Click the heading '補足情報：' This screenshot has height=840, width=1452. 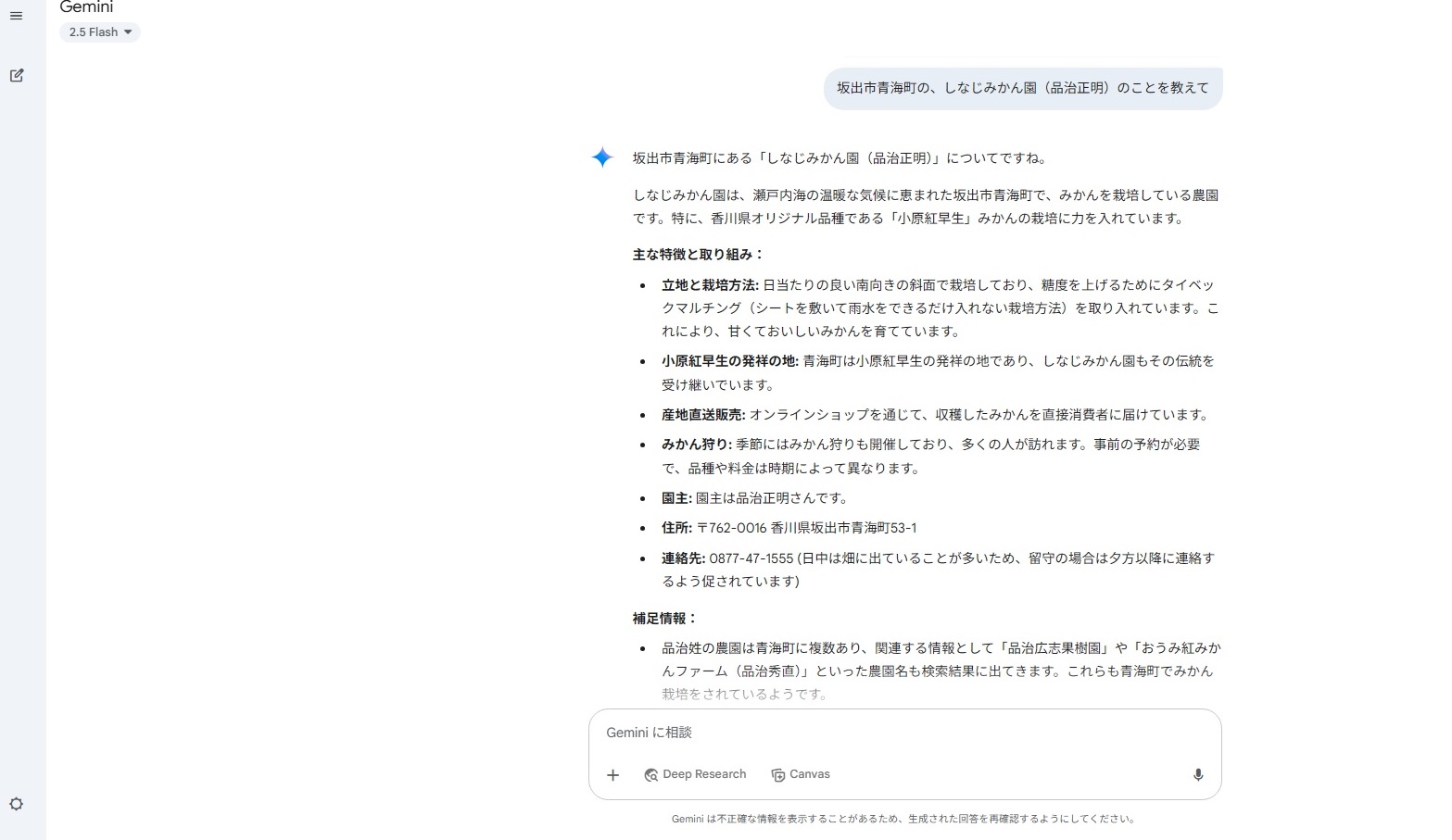[x=665, y=619]
